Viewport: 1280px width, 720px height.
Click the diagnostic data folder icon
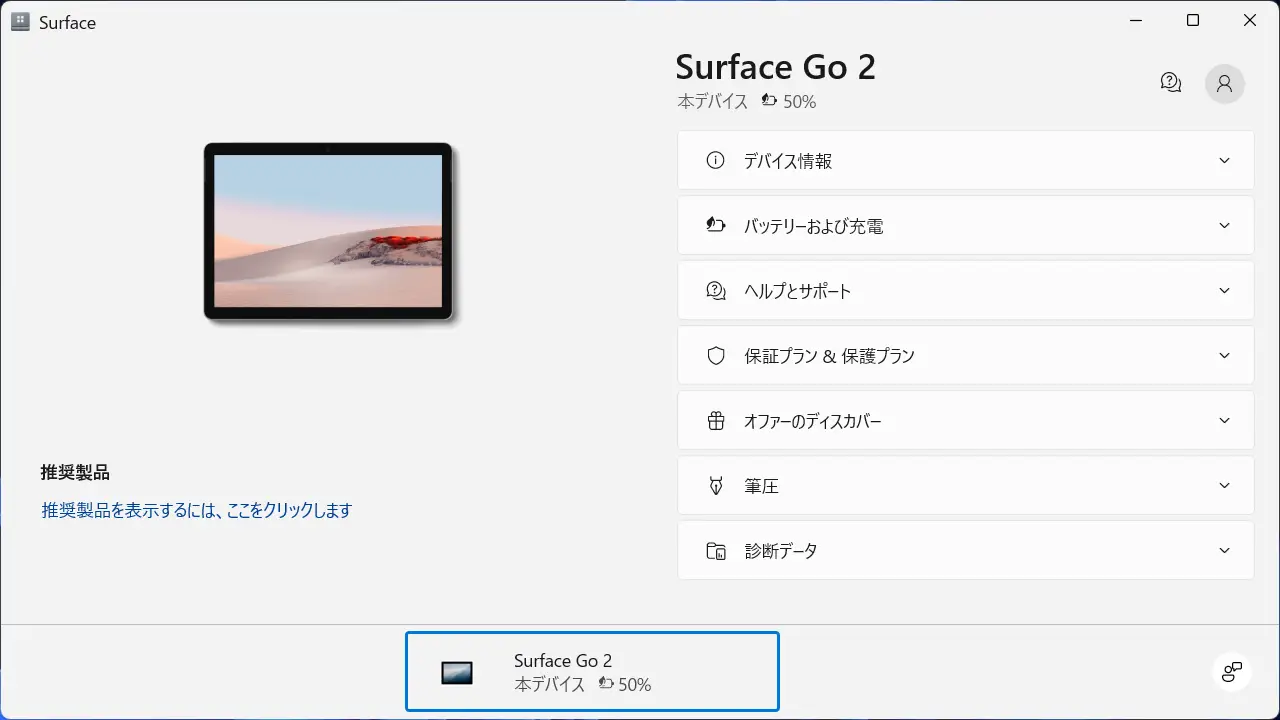[x=715, y=551]
